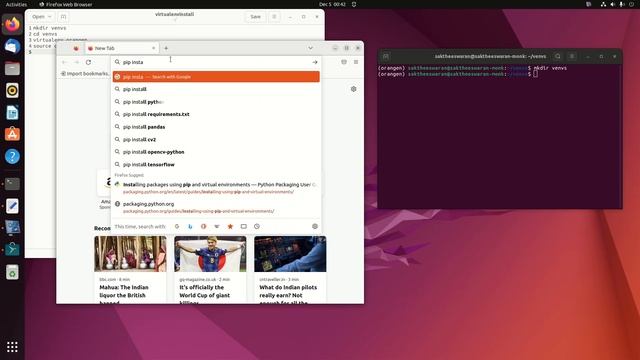Open the packaging.python.org suggestion

[216, 207]
